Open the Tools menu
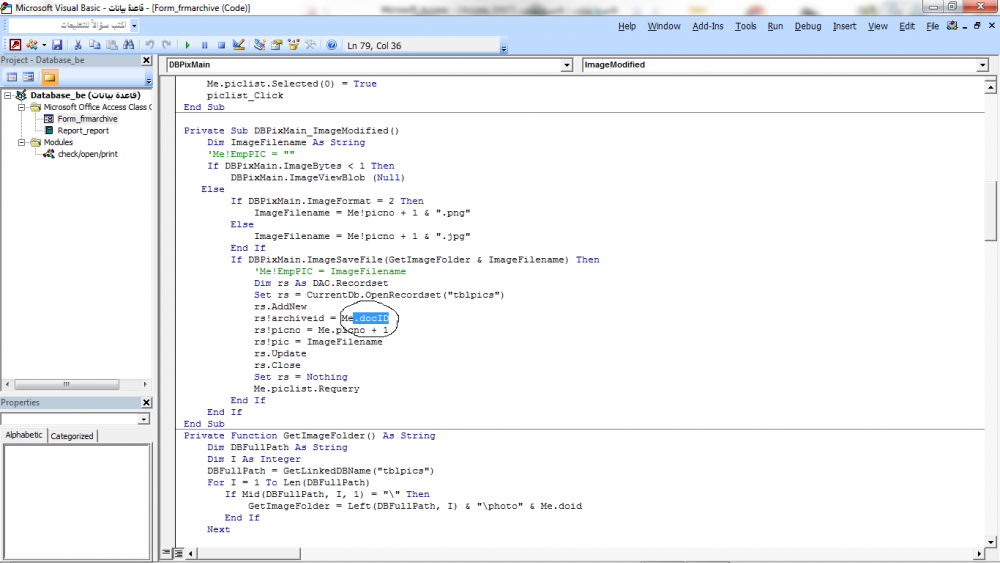Image resolution: width=1000 pixels, height=563 pixels. pos(746,26)
